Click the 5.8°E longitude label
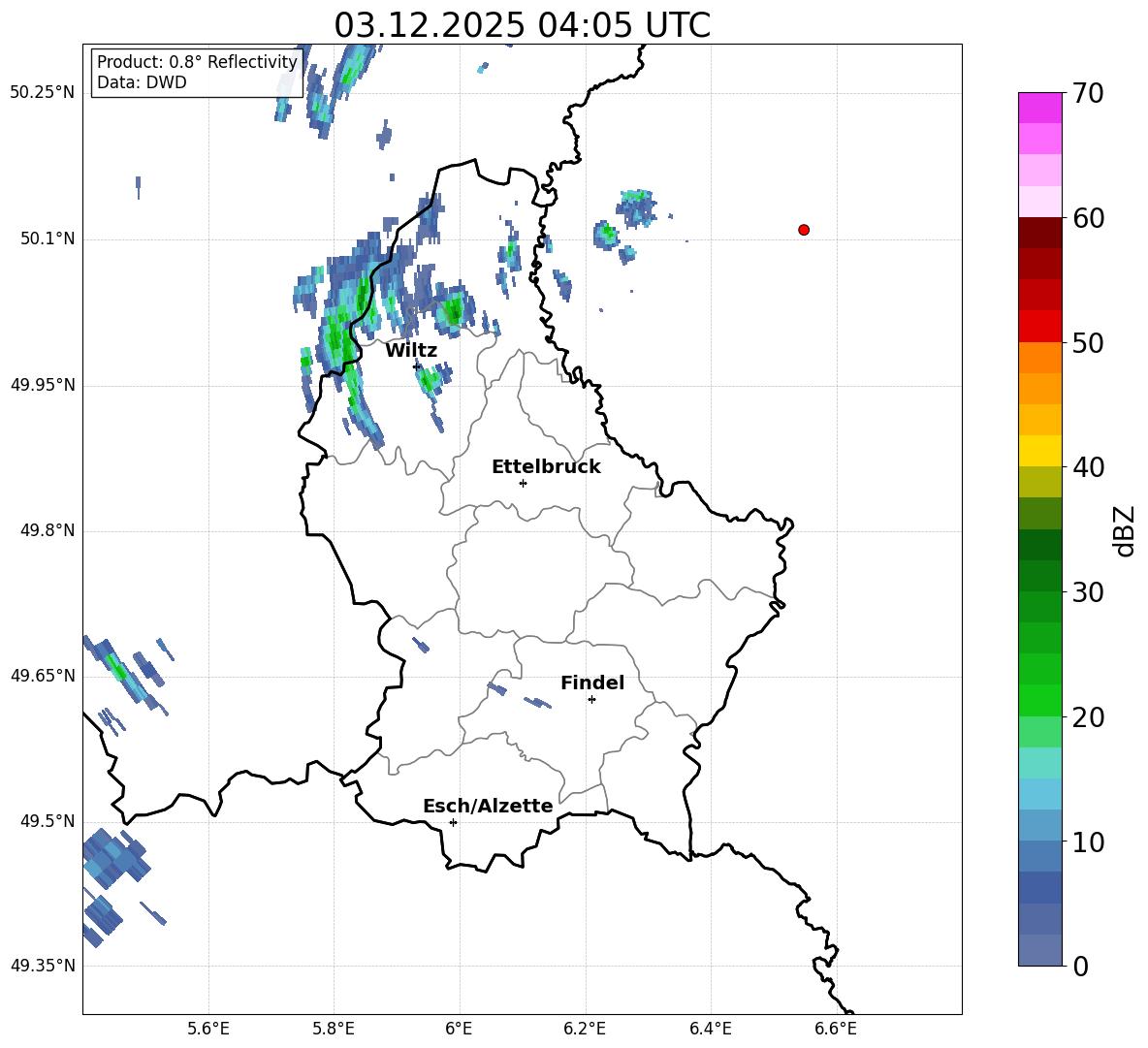This screenshot has width=1148, height=1048. [334, 1029]
